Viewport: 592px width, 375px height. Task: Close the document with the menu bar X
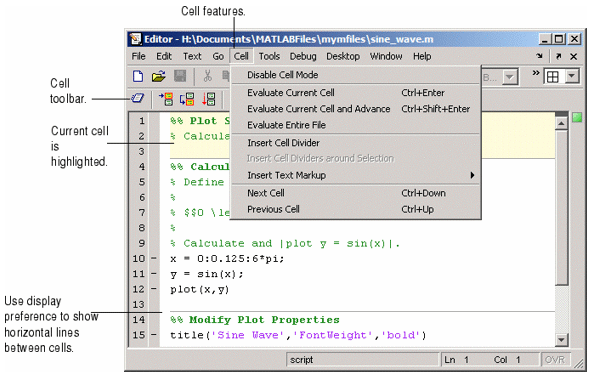coord(574,57)
